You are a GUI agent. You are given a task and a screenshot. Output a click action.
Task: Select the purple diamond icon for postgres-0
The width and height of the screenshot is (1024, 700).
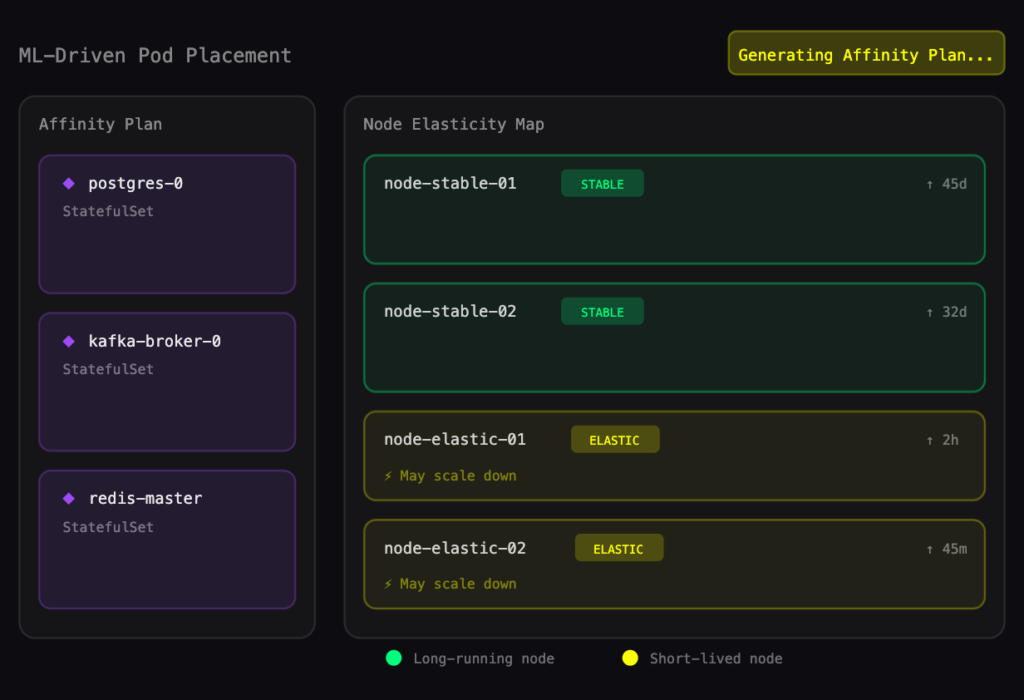[68, 182]
